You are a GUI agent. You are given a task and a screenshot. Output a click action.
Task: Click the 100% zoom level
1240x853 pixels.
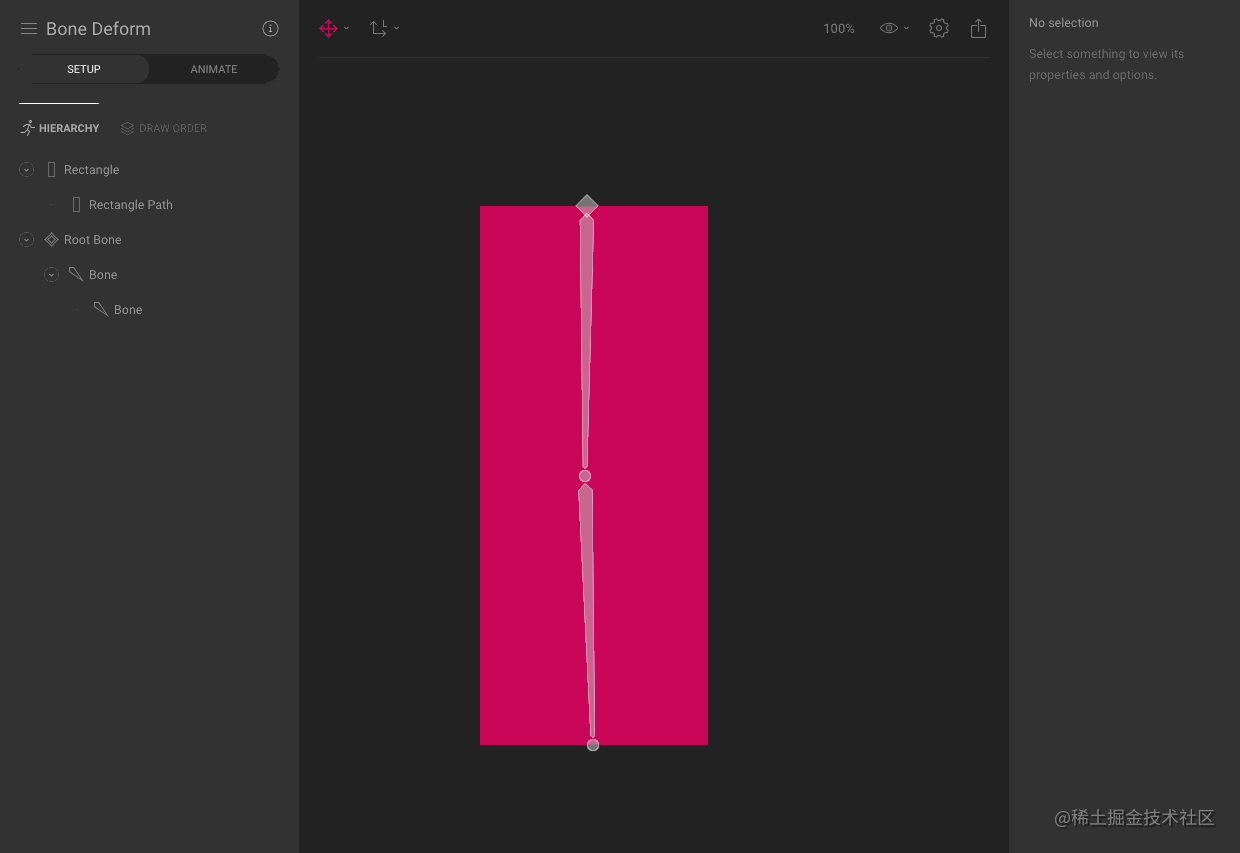coord(839,29)
